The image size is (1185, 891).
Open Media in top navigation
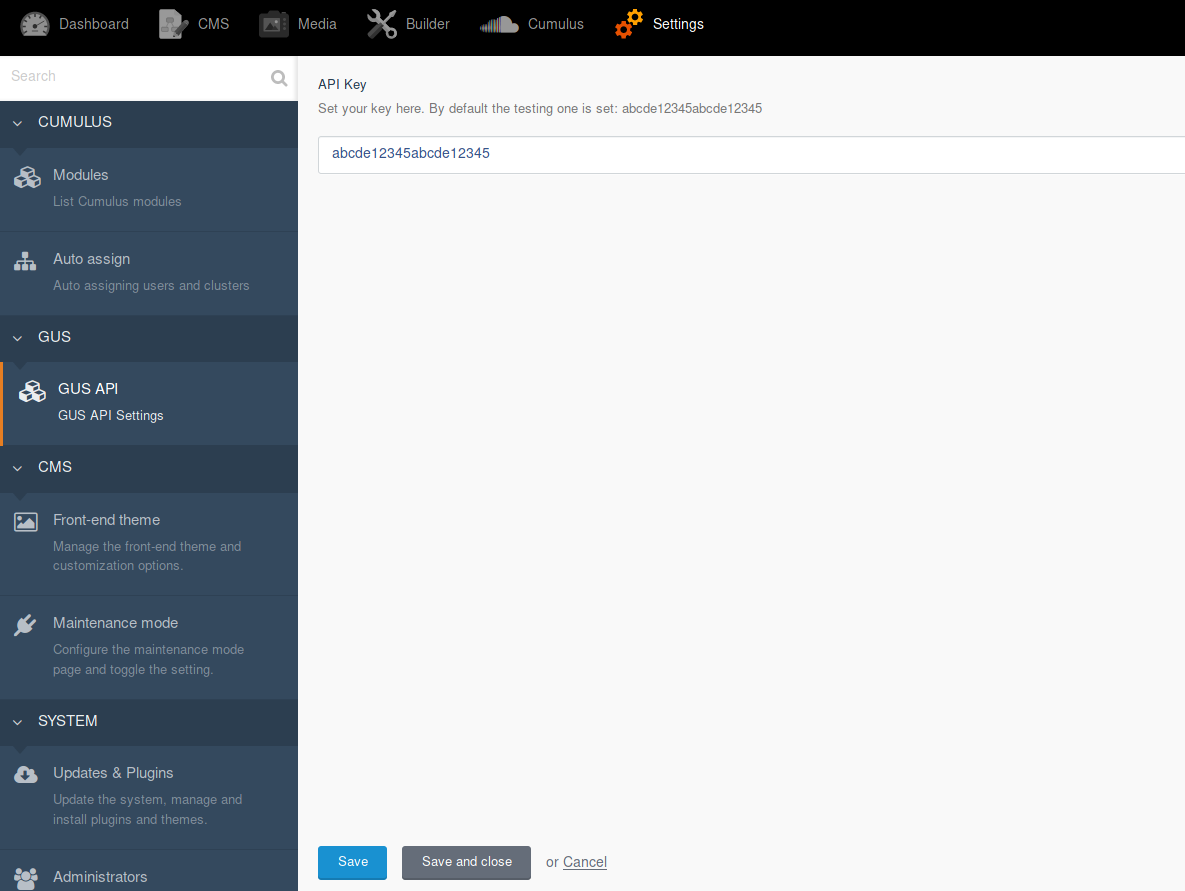pyautogui.click(x=298, y=24)
